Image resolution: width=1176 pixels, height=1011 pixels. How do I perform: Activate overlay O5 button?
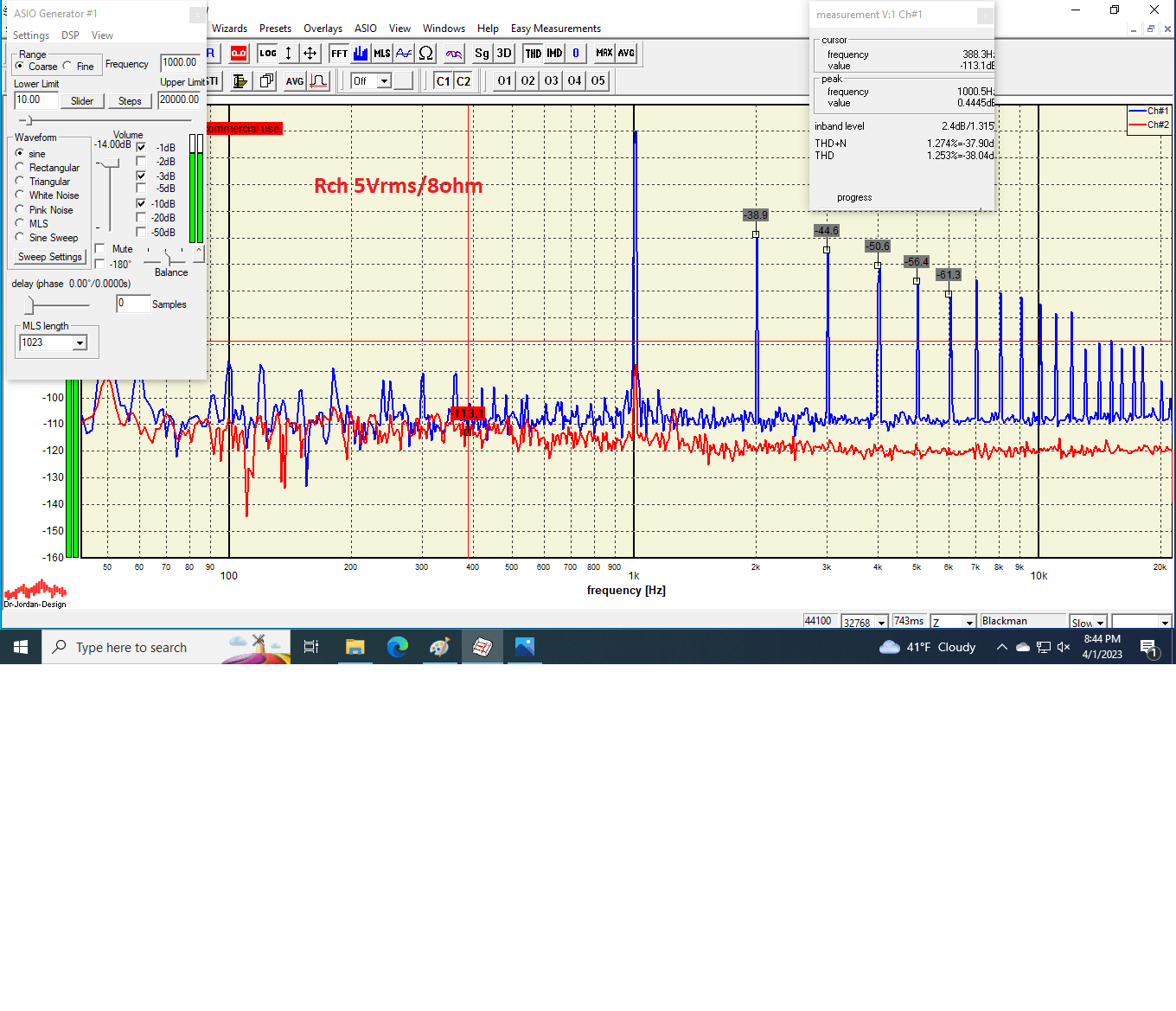tap(598, 81)
